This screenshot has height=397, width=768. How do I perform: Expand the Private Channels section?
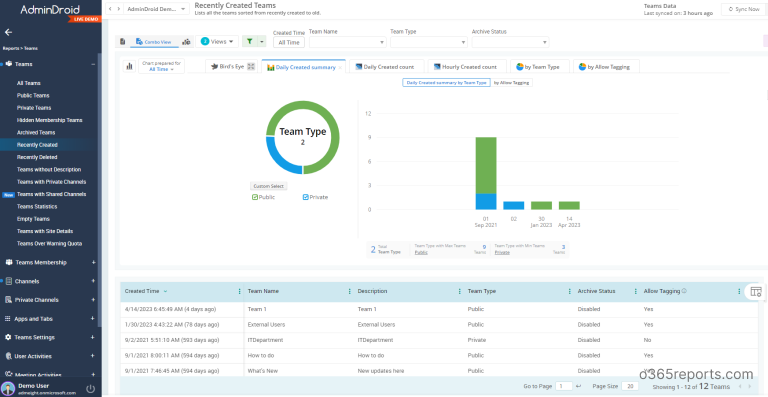[x=93, y=300]
